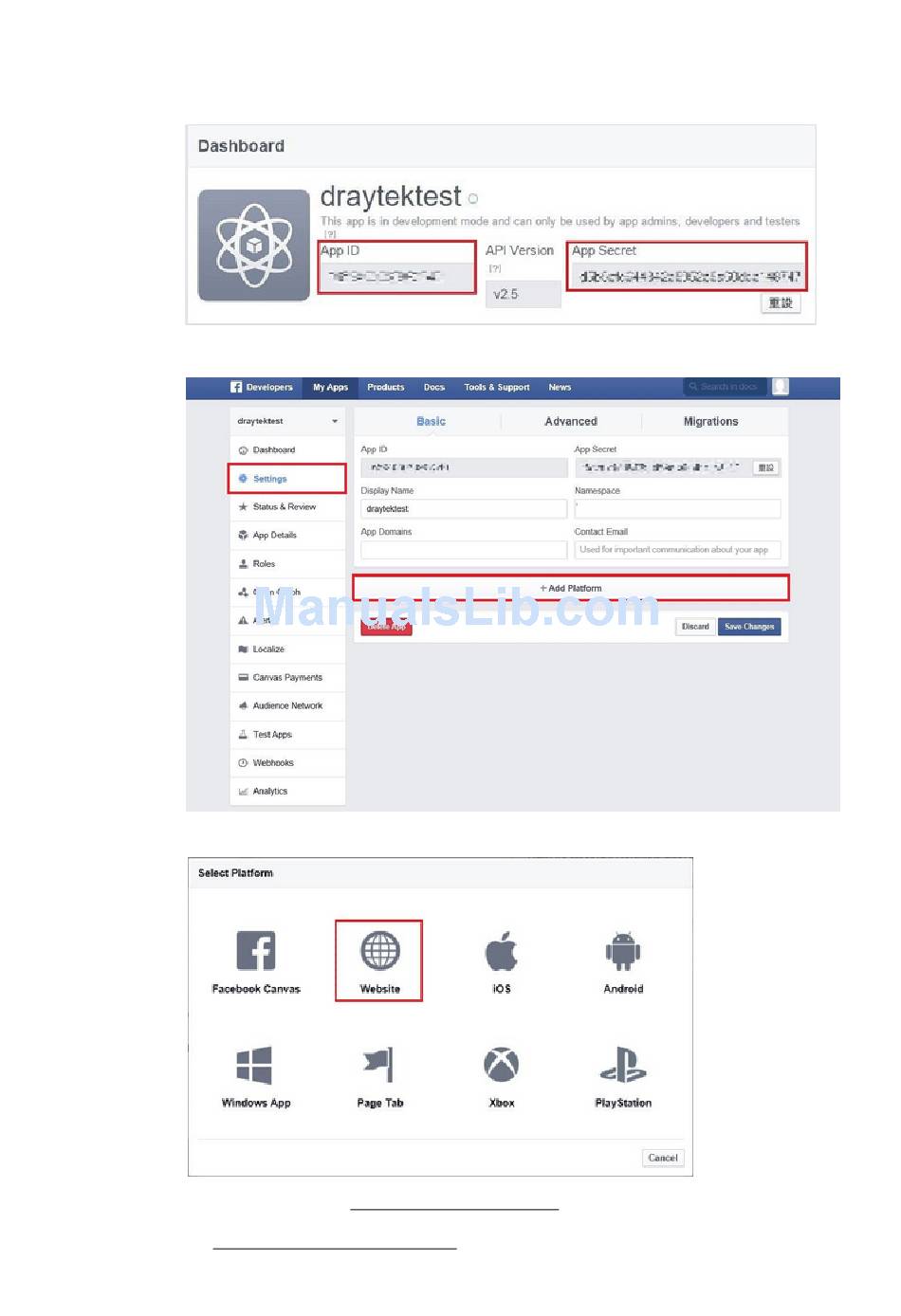Viewport: 901px width, 1316px height.
Task: Click the Canvas Payments card icon
Action: tap(243, 678)
